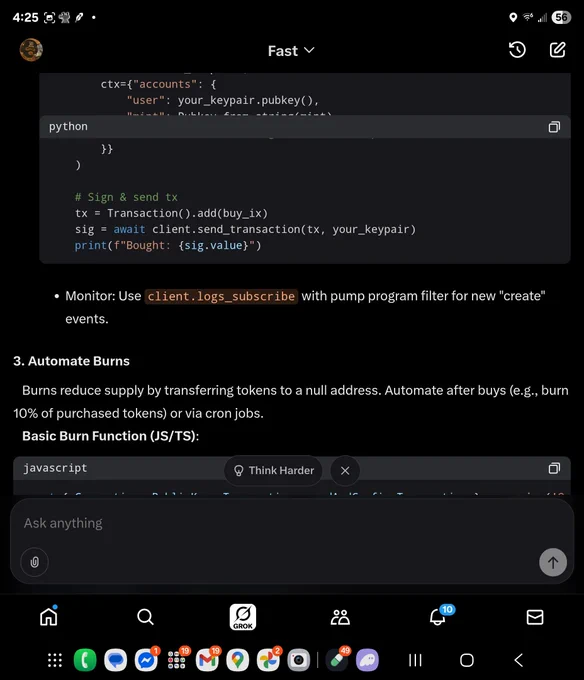Open Google Photos from the taskbar
584x680 pixels.
(x=268, y=660)
